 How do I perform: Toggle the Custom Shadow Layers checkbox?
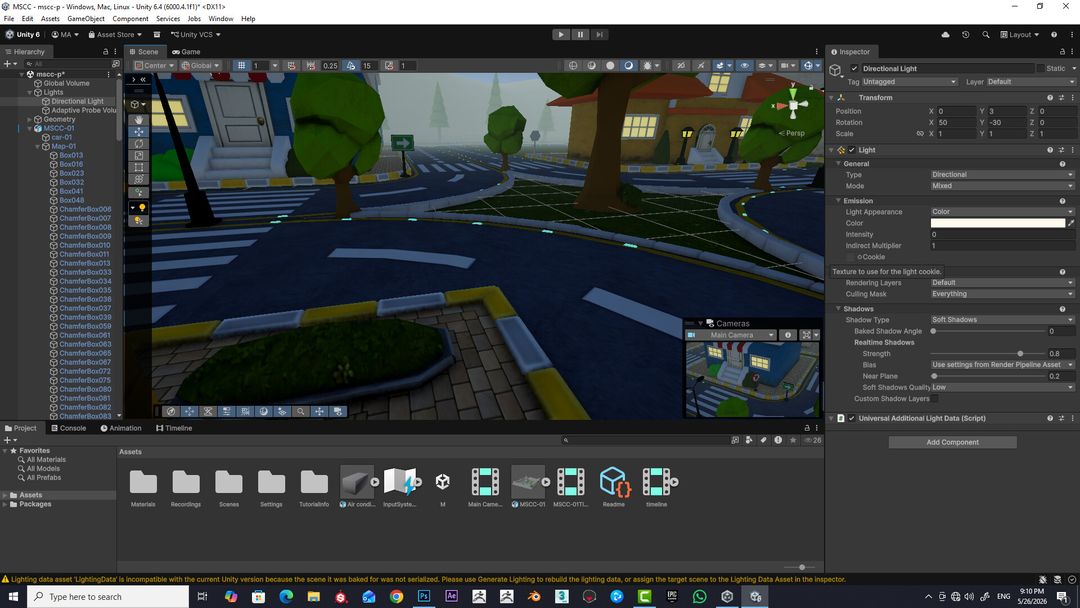pos(935,399)
